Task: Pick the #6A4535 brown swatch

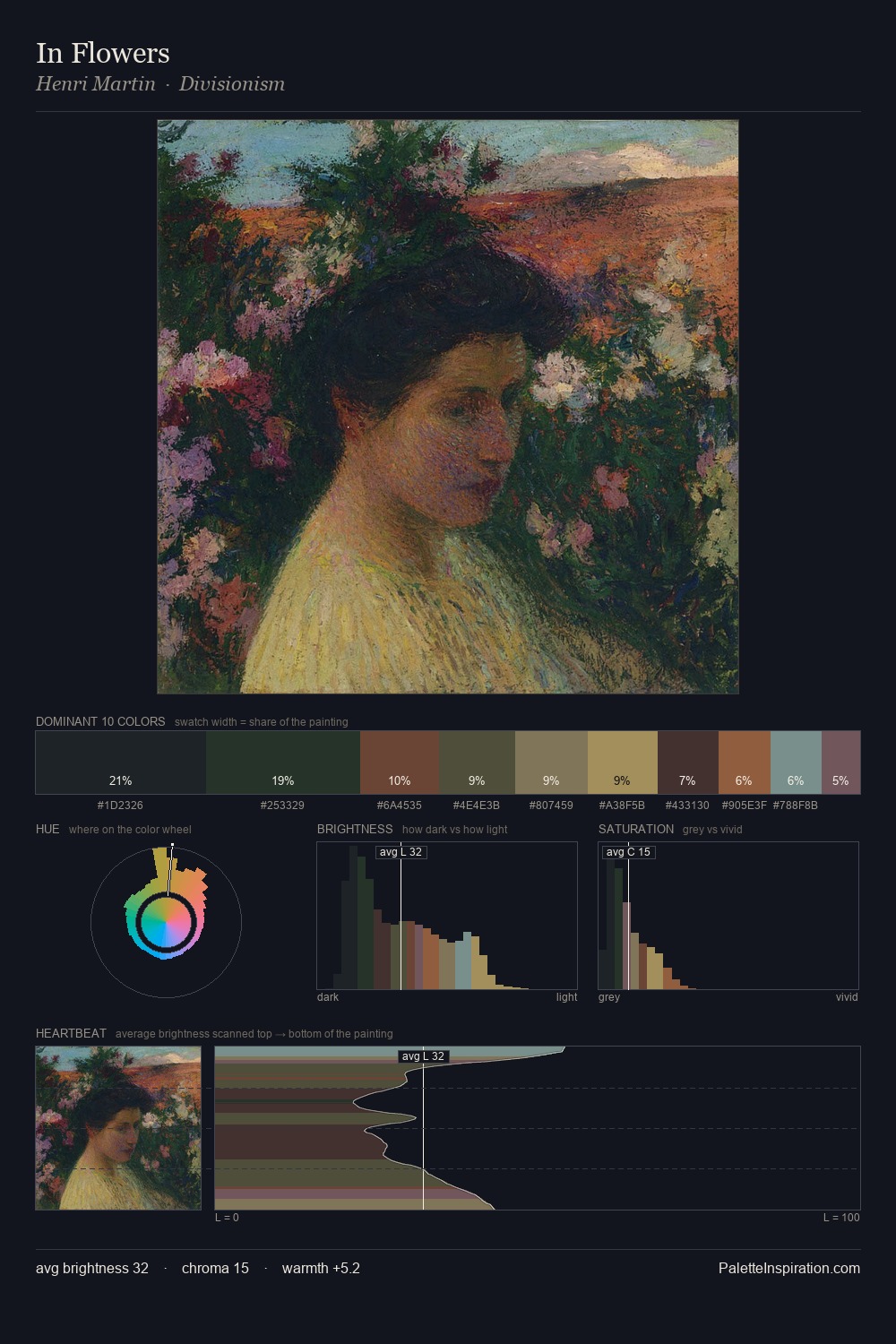Action: coord(400,762)
